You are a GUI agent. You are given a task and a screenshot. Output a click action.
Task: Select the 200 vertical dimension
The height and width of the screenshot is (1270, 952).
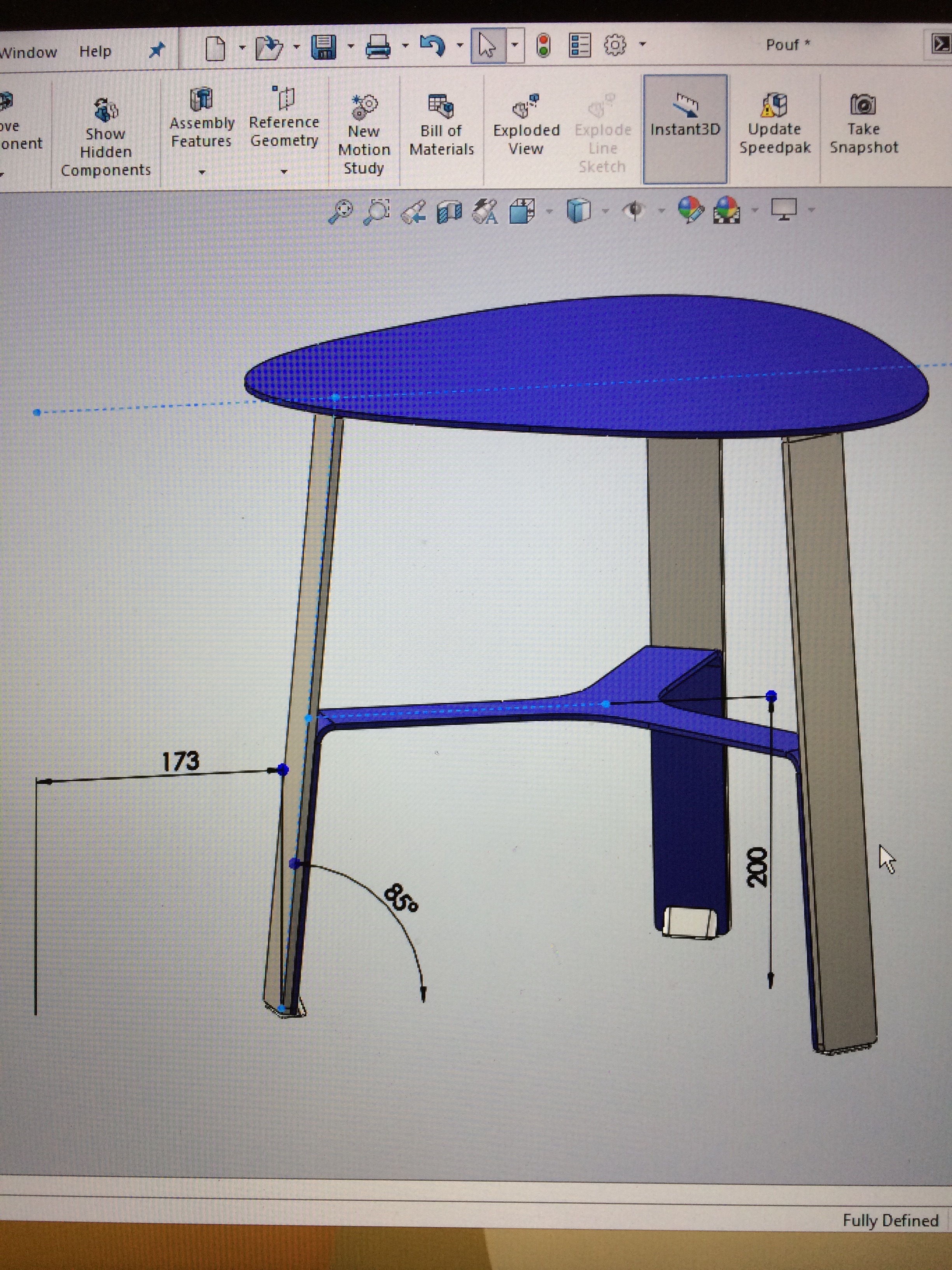point(758,867)
